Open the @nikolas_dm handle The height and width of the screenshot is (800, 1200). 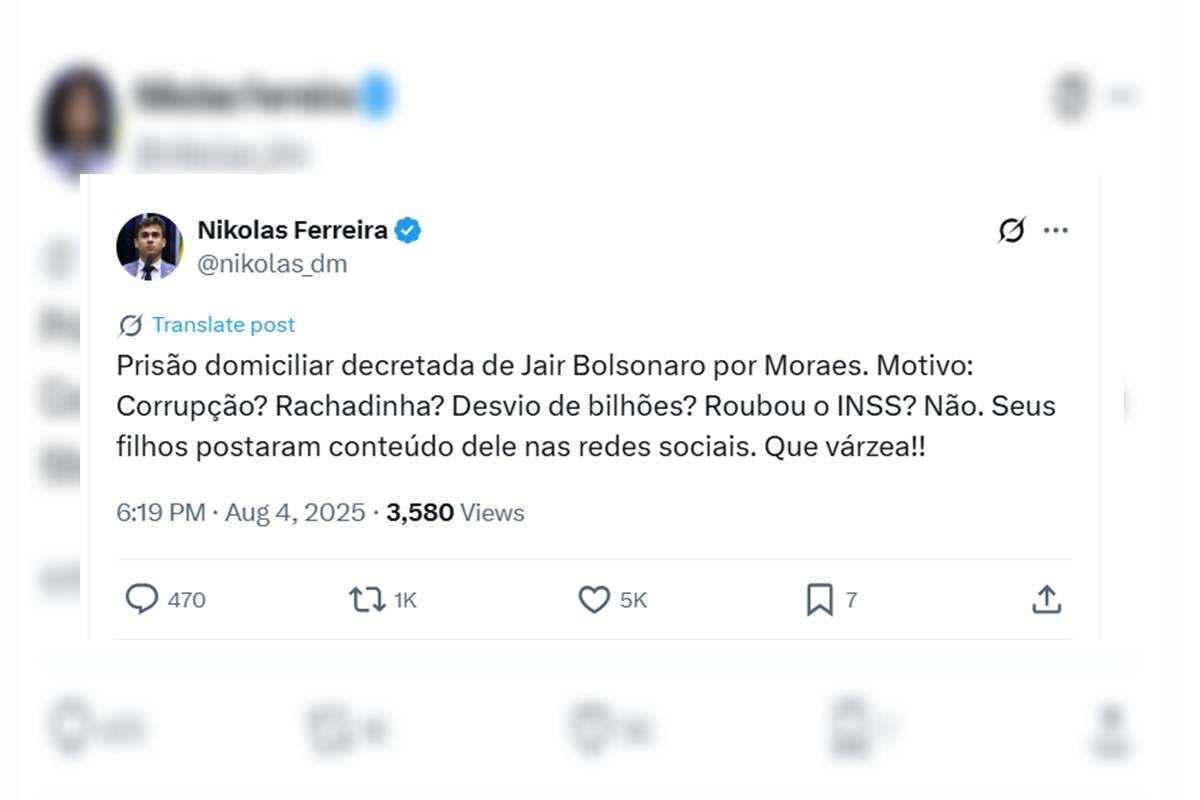pyautogui.click(x=272, y=265)
